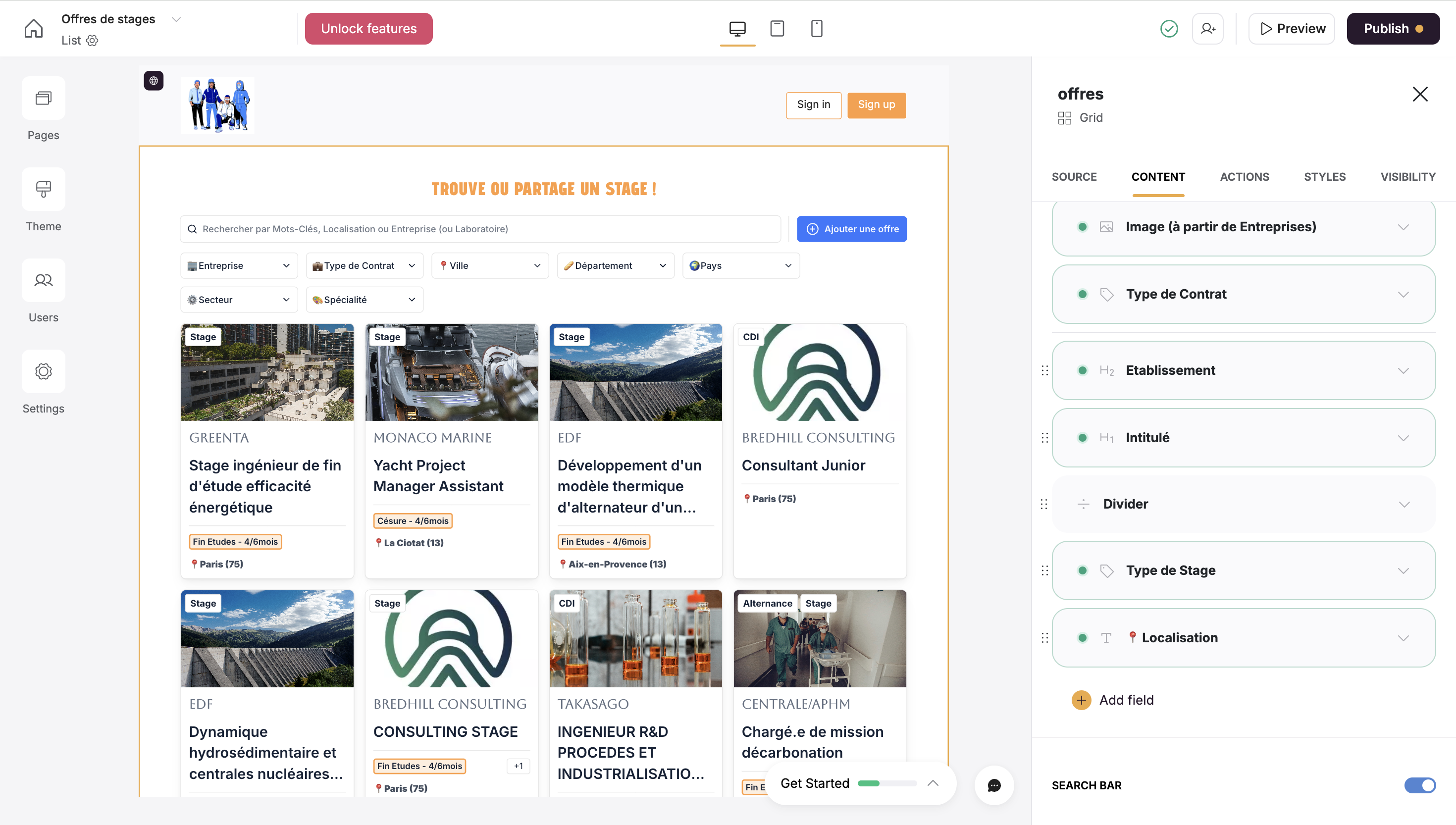Open the Theme panel icon
1456x825 pixels.
click(x=43, y=189)
